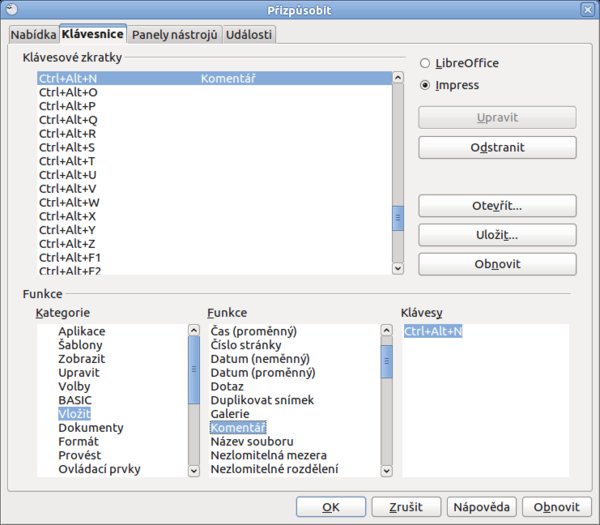600x525 pixels.
Task: Choose Formát in the Kategorie list
Action: click(78, 442)
